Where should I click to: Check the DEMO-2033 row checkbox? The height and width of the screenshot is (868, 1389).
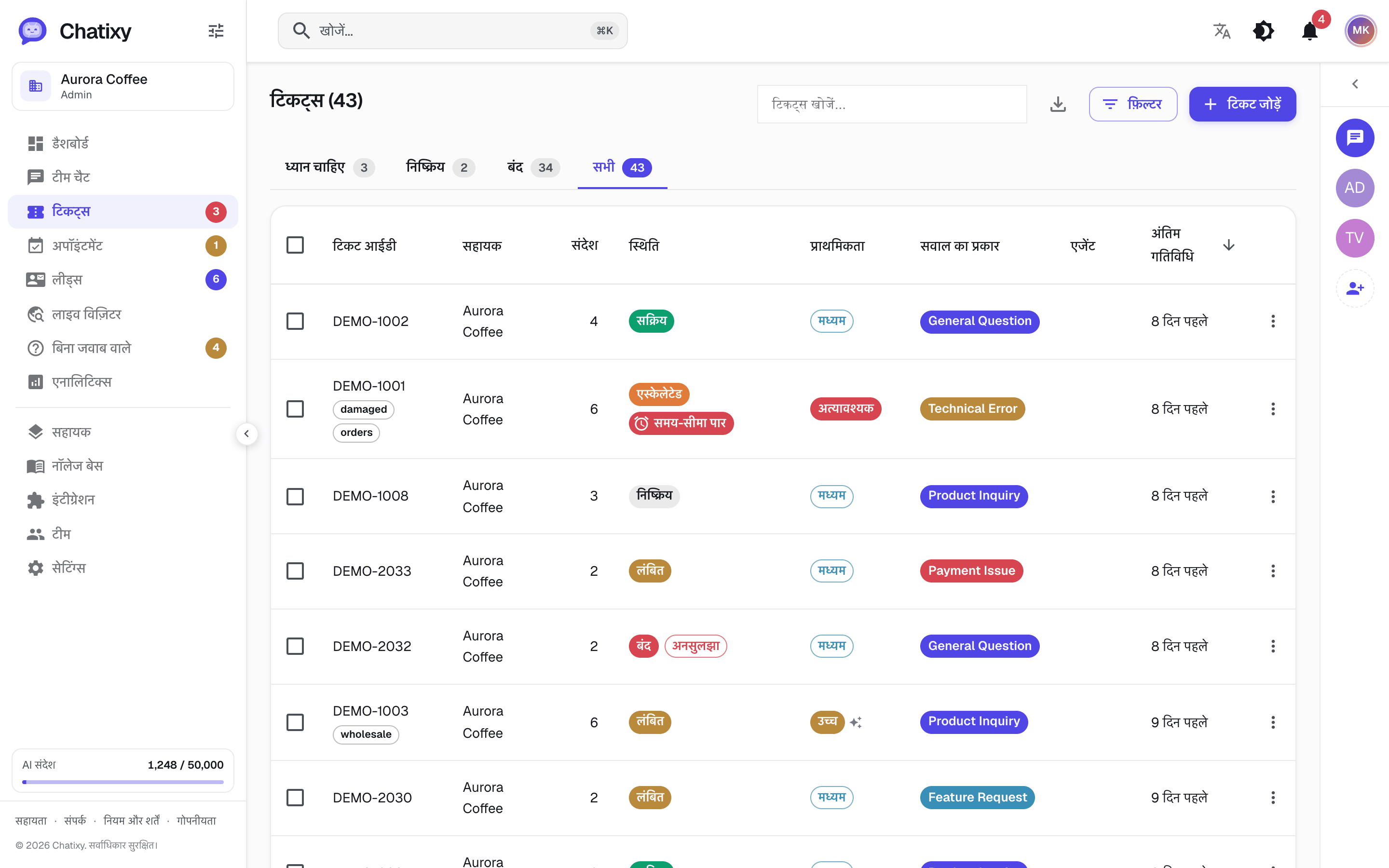point(295,571)
